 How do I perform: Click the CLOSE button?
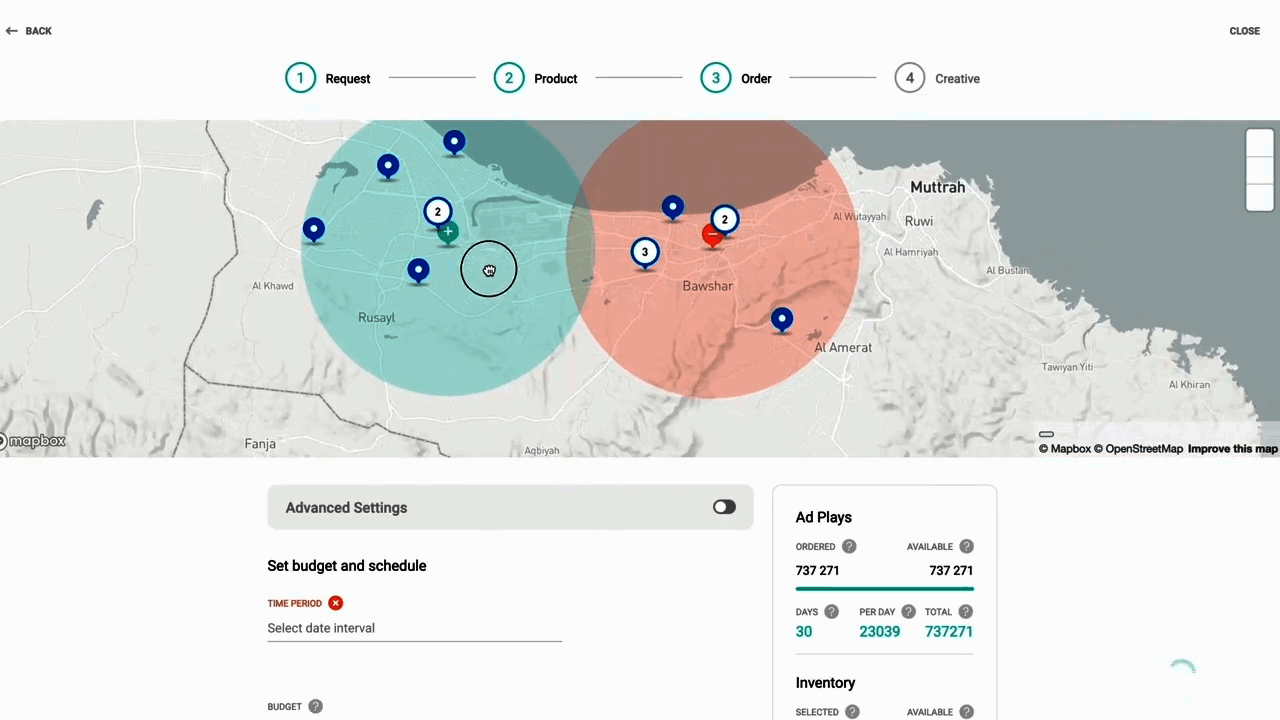pyautogui.click(x=1244, y=30)
